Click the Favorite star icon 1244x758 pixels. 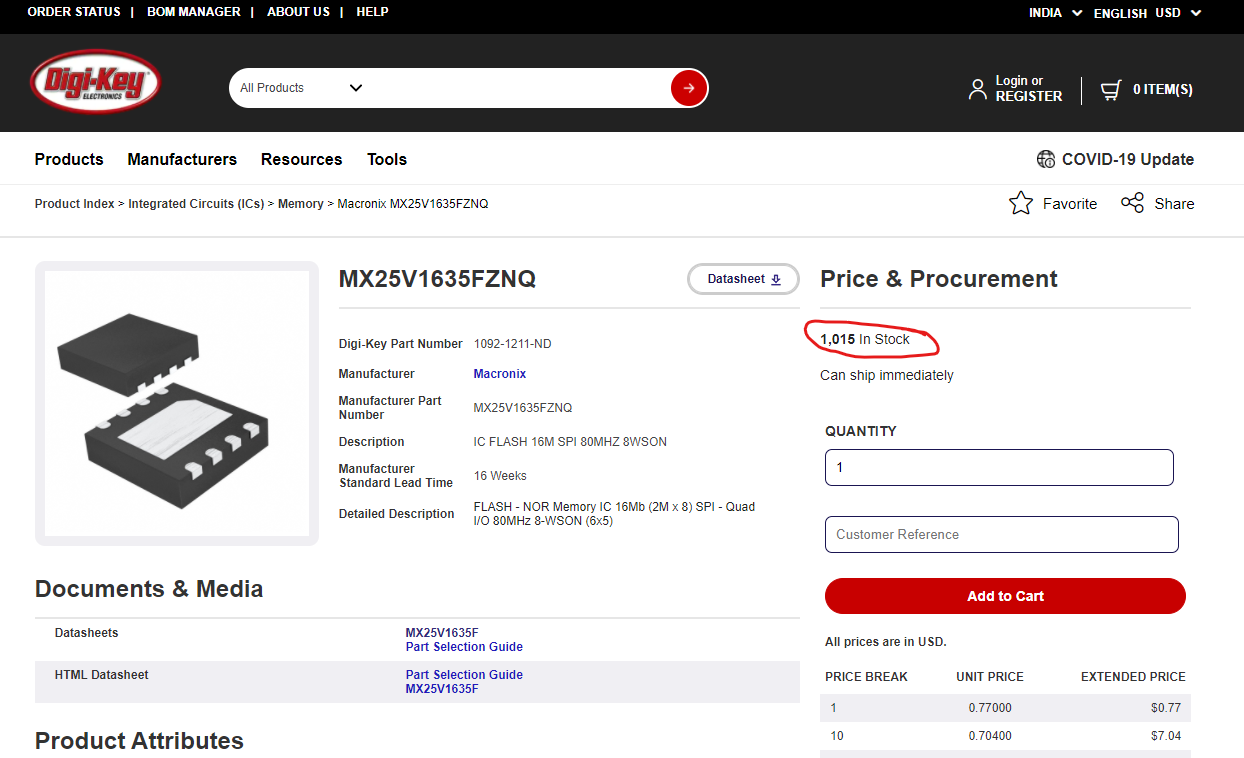tap(1021, 203)
